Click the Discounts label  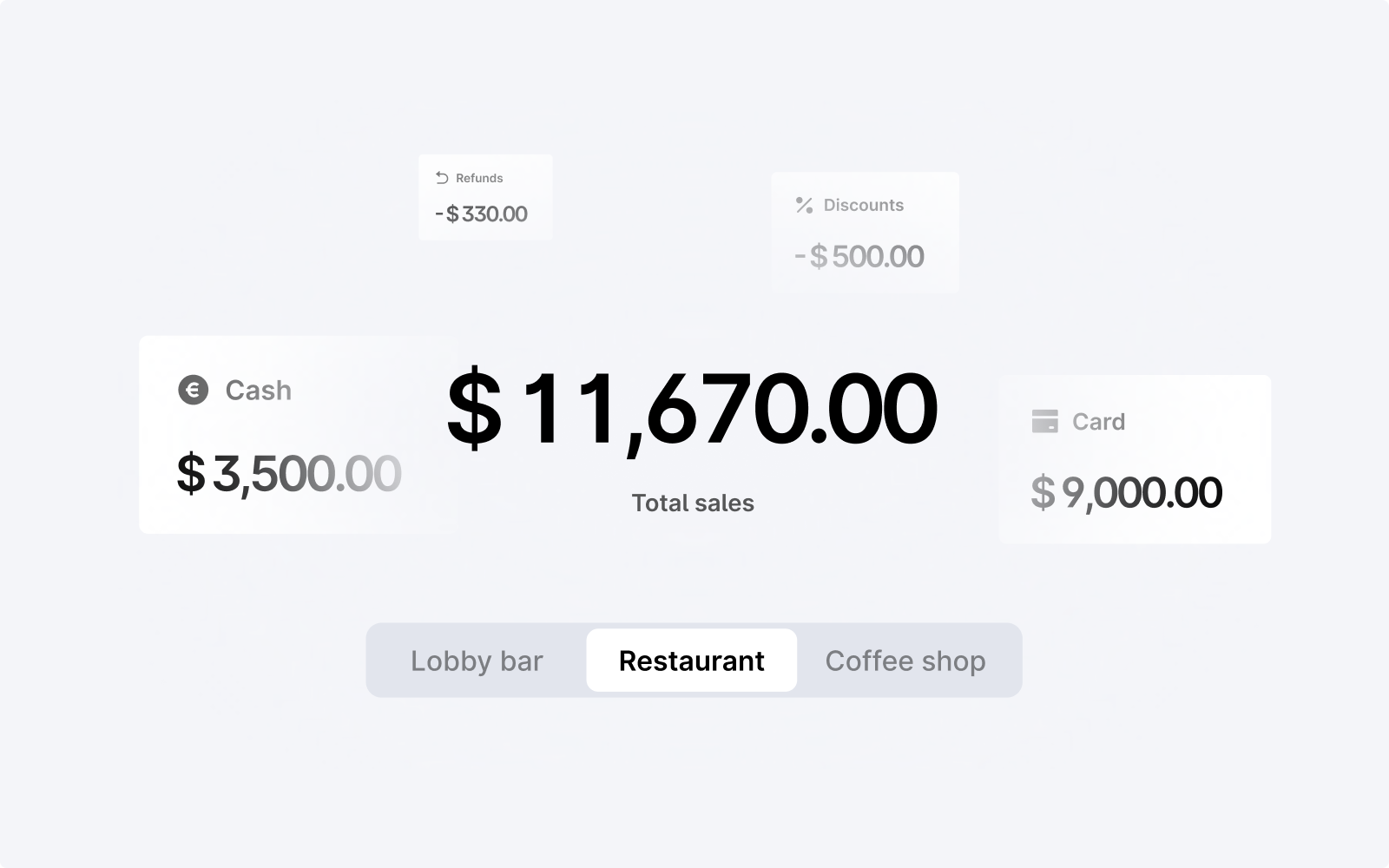pyautogui.click(x=864, y=205)
